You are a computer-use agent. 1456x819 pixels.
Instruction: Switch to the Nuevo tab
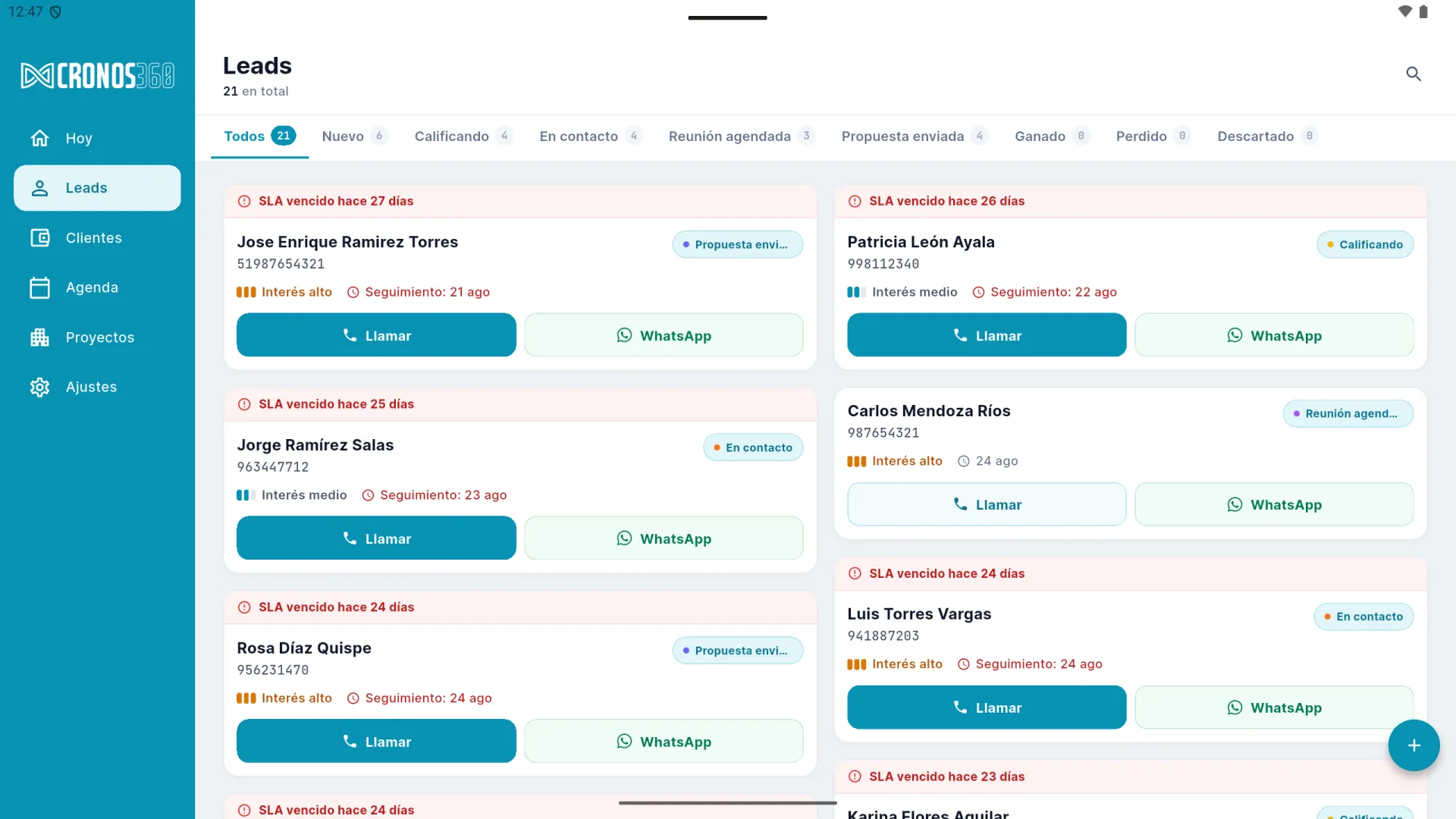click(354, 136)
